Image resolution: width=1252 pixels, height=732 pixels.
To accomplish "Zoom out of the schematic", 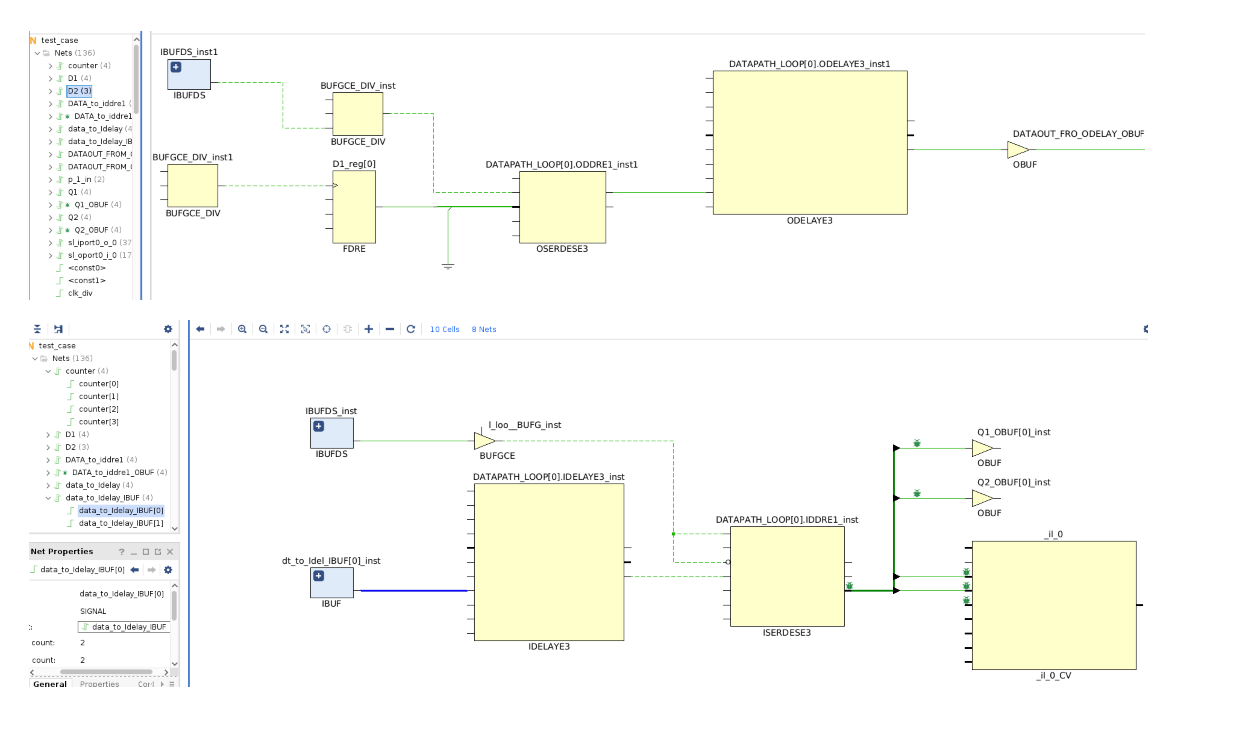I will pos(263,329).
